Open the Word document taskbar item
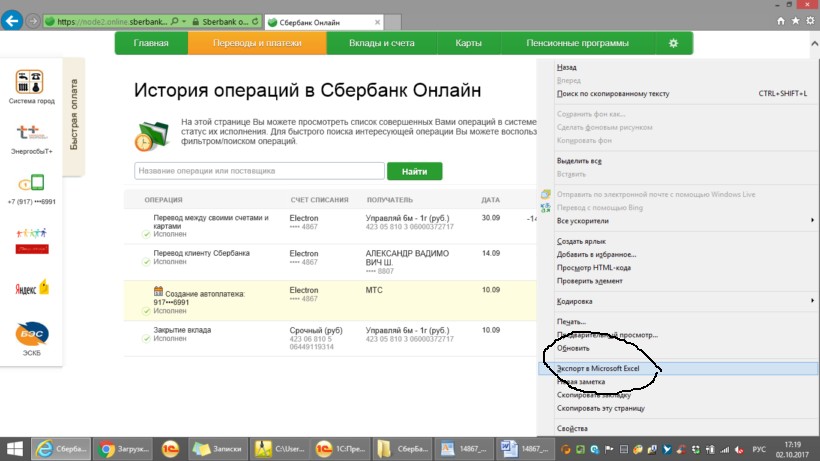 tap(525, 448)
